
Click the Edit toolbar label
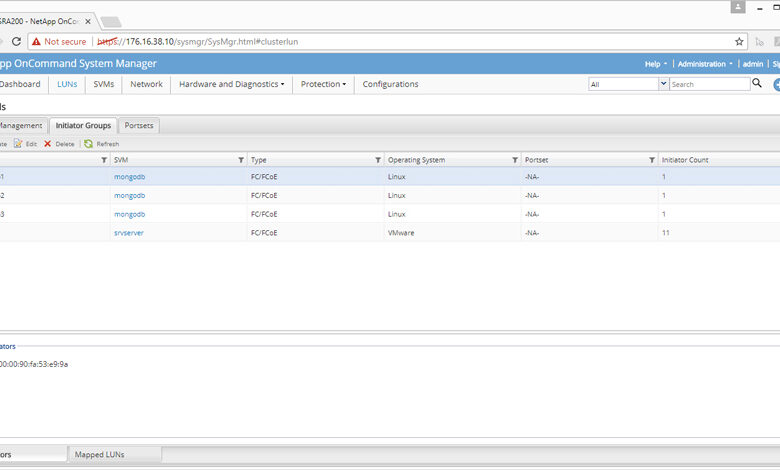31,144
